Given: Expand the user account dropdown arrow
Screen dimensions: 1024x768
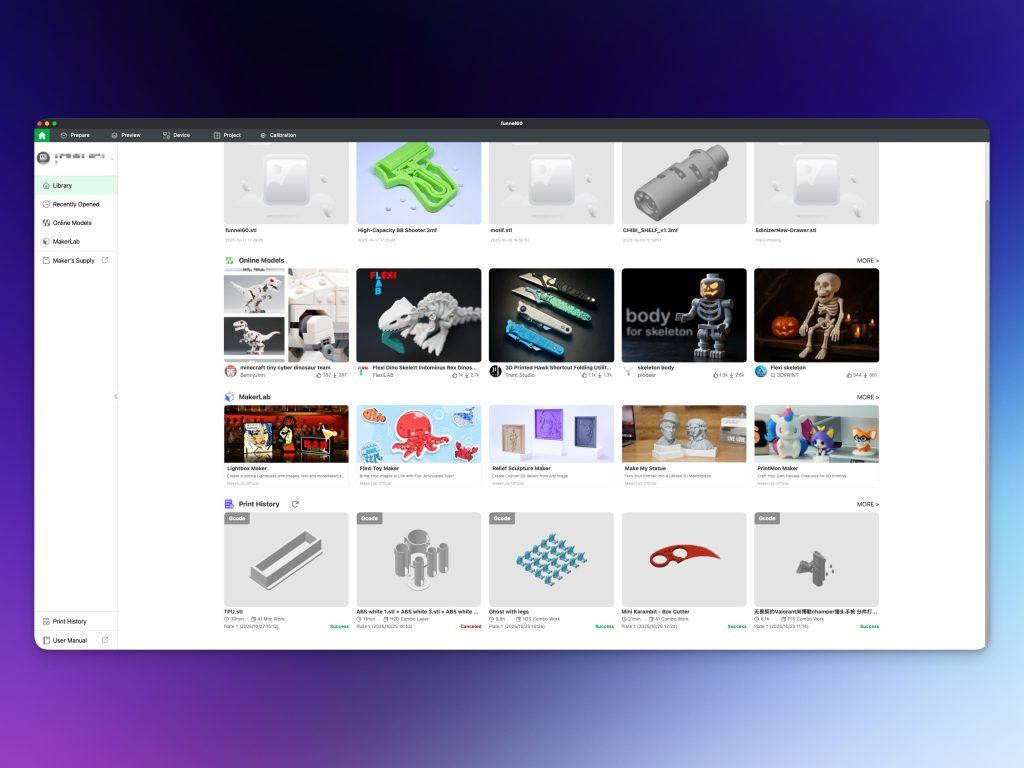Looking at the screenshot, I should [x=112, y=159].
